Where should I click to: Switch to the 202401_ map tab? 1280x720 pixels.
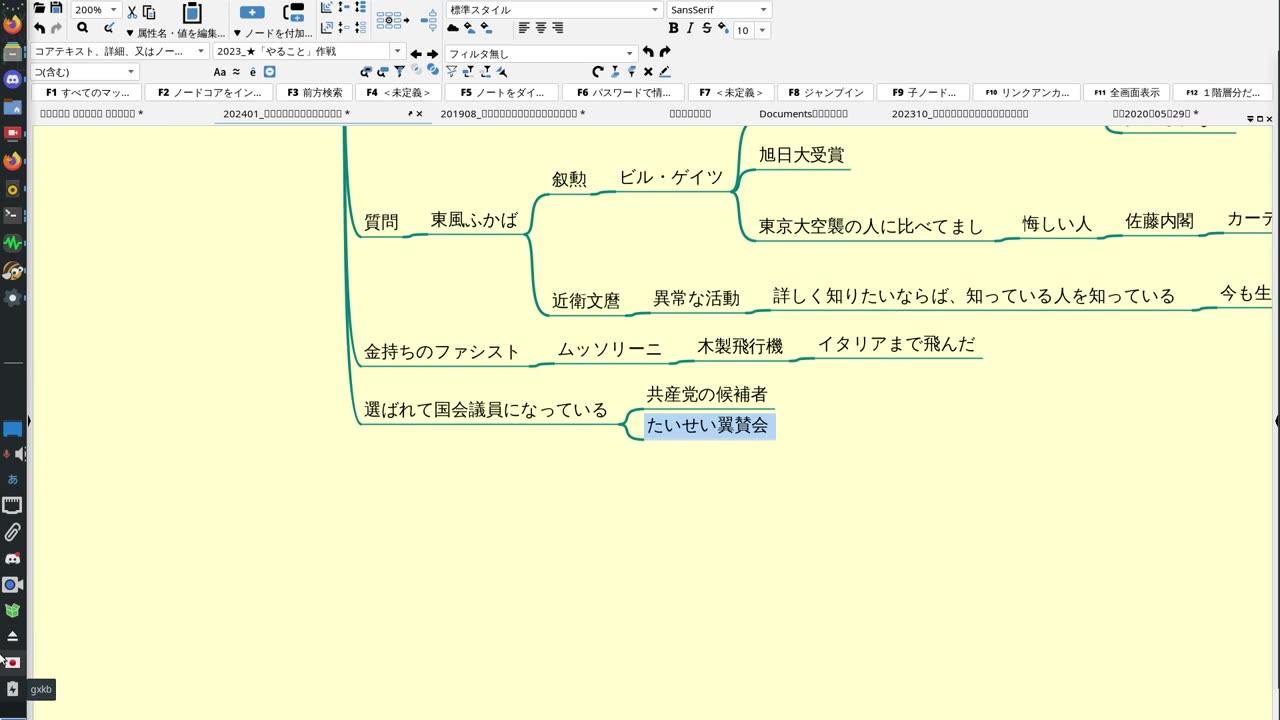tap(286, 114)
